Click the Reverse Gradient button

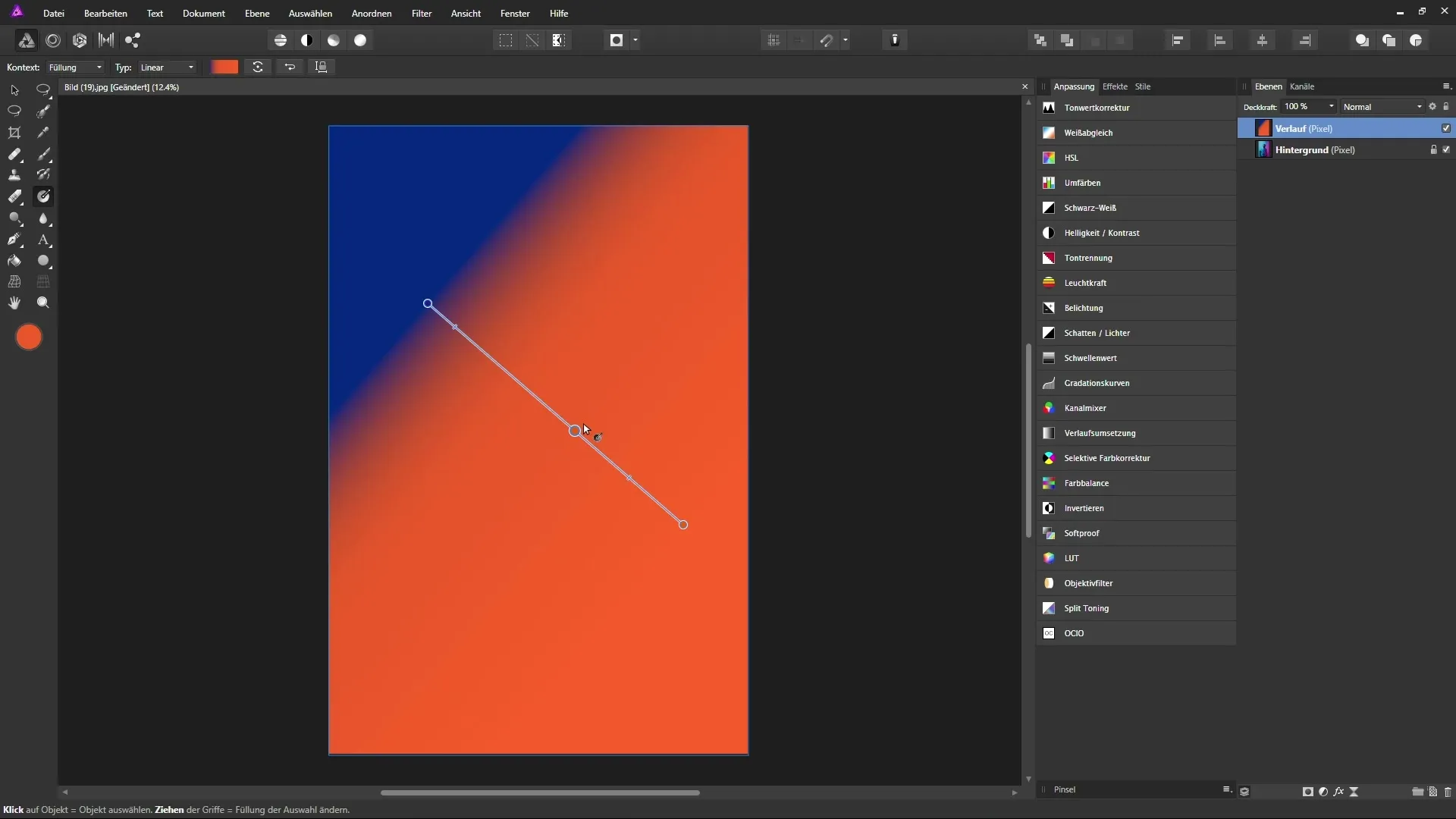tap(290, 67)
